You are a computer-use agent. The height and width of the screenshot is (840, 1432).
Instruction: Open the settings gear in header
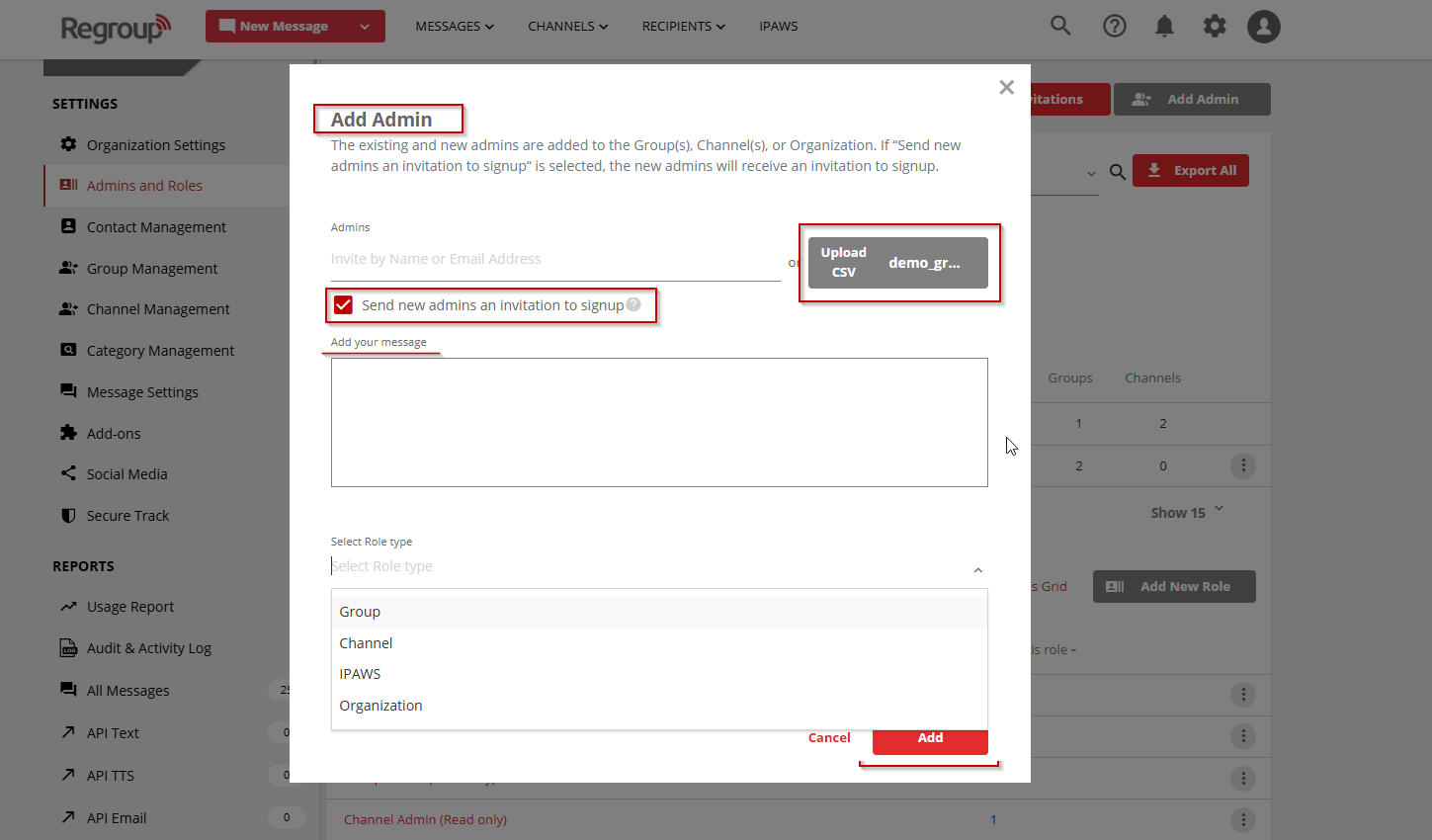(x=1215, y=26)
